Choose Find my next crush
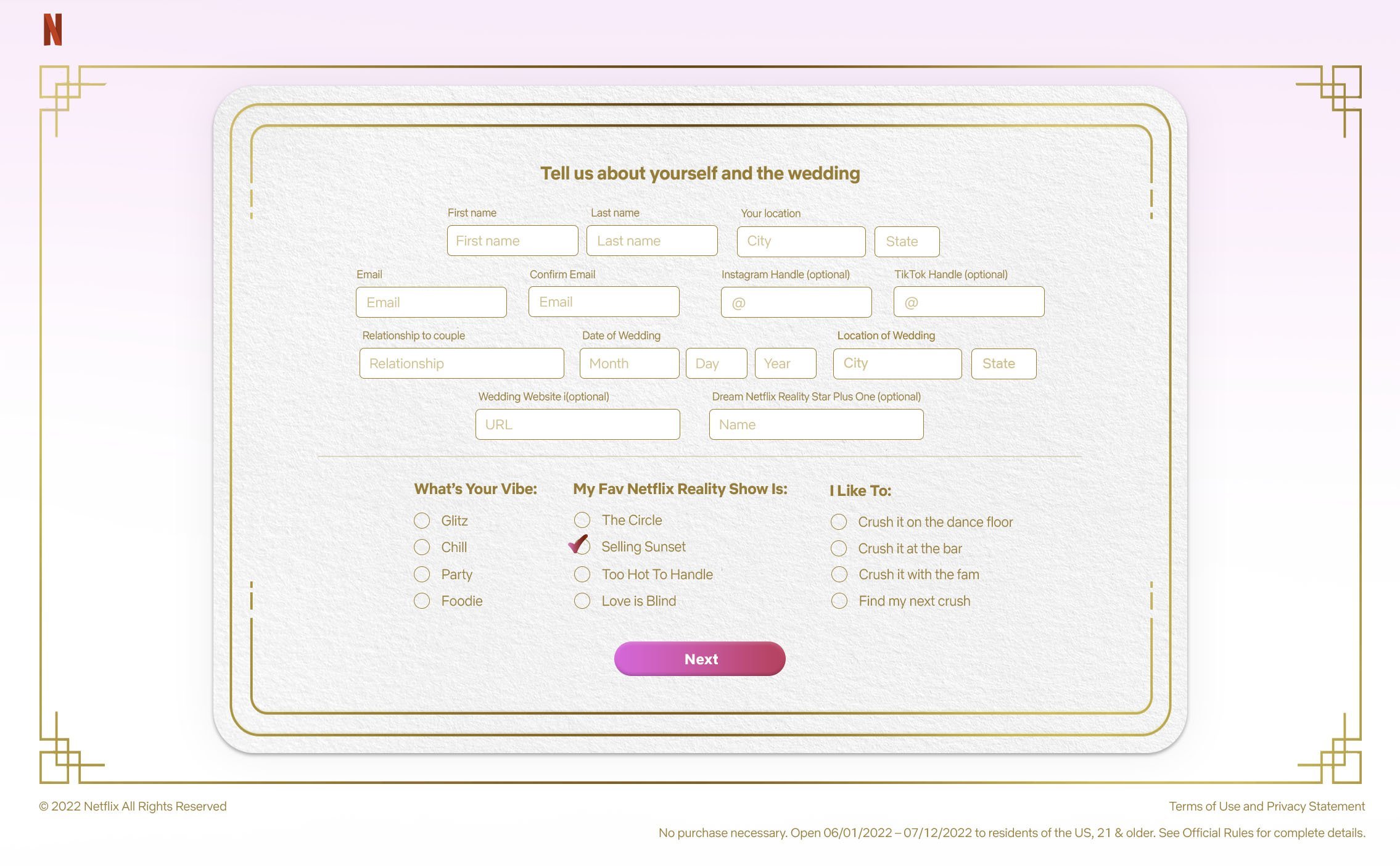Screen dimensions: 1400x866 [839, 601]
